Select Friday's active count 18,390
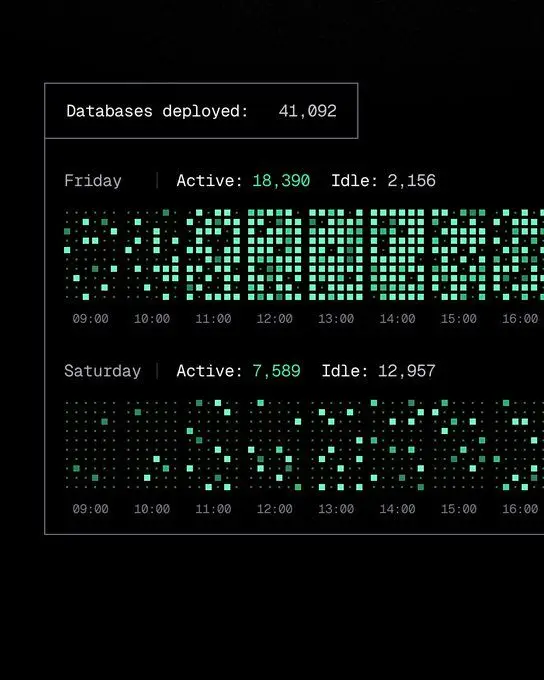544x680 pixels. pos(281,181)
